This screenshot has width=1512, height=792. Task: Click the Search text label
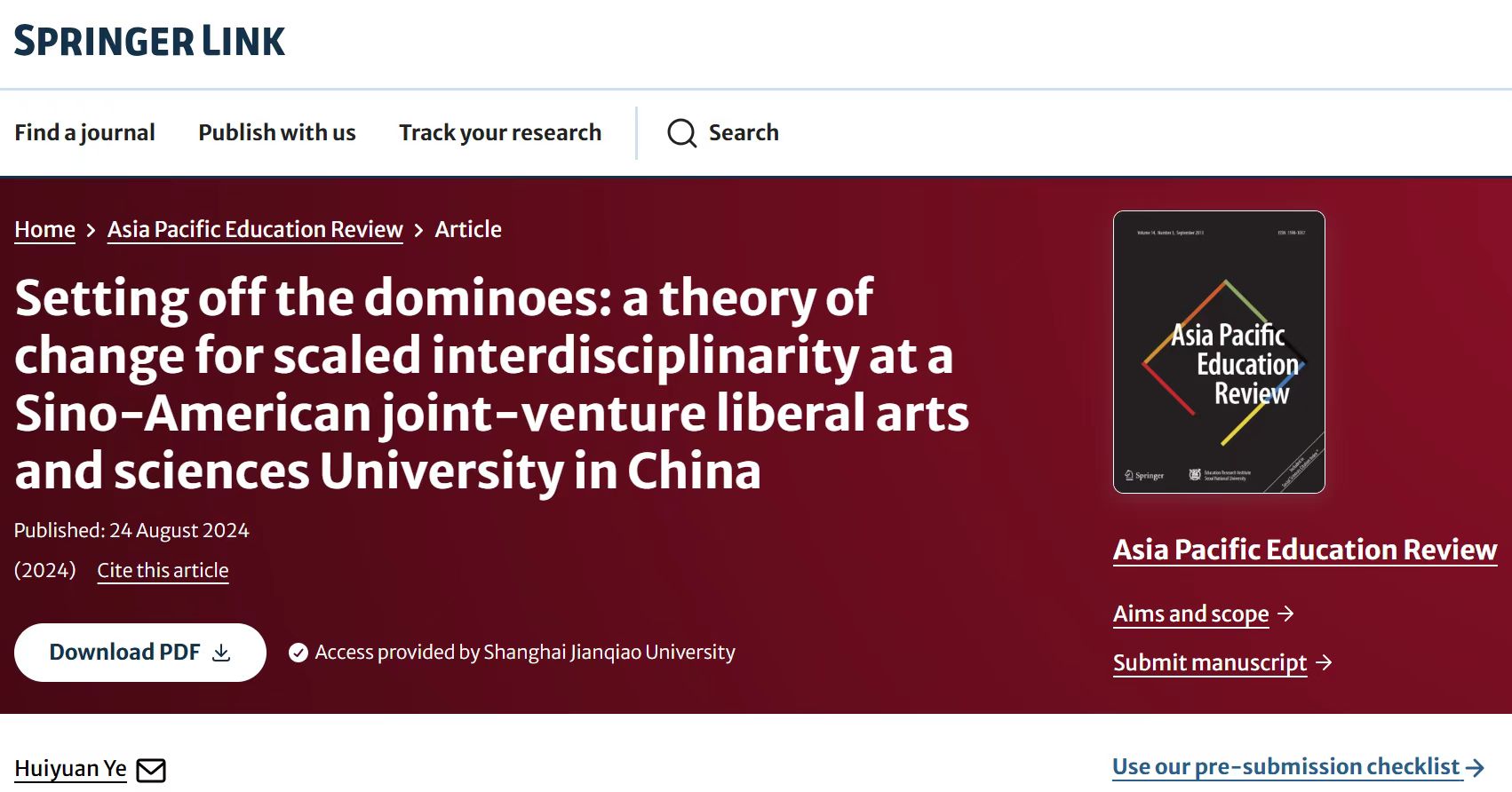(744, 132)
